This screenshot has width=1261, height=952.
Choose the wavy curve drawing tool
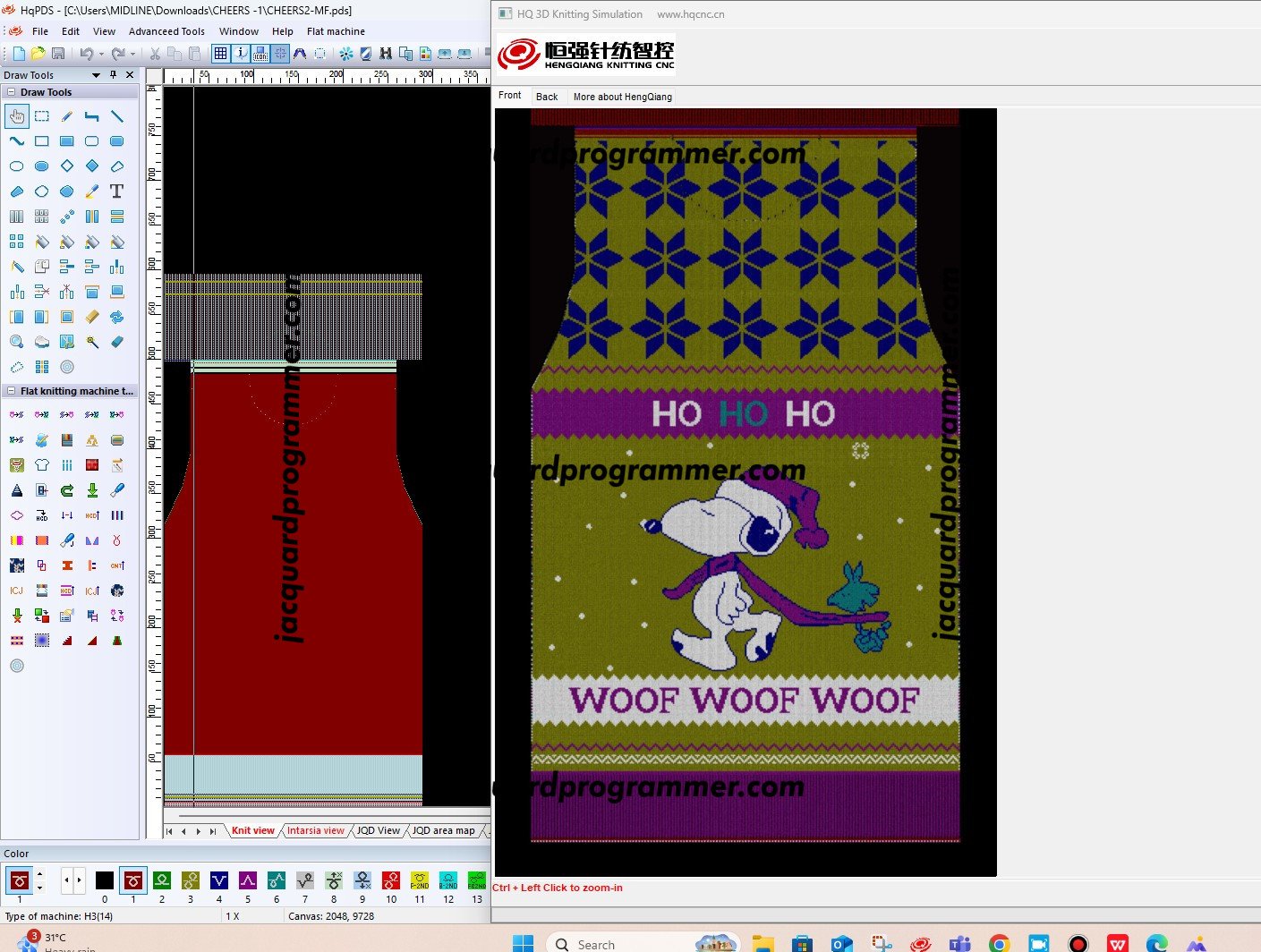pyautogui.click(x=16, y=141)
